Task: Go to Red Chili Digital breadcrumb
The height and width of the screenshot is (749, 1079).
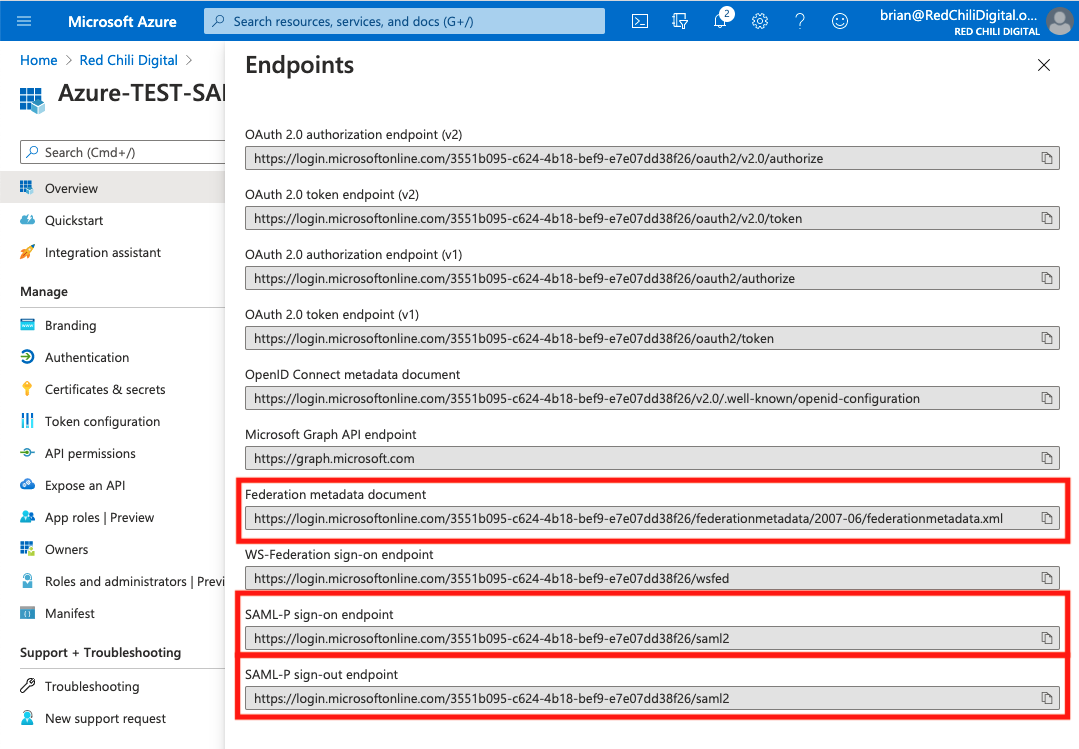Action: click(x=129, y=60)
